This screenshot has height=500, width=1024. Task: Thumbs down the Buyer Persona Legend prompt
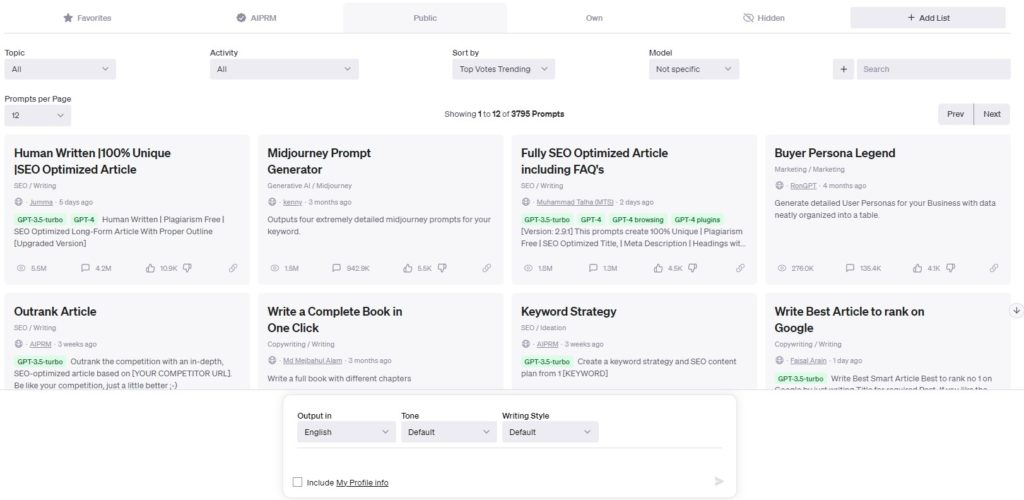point(949,268)
